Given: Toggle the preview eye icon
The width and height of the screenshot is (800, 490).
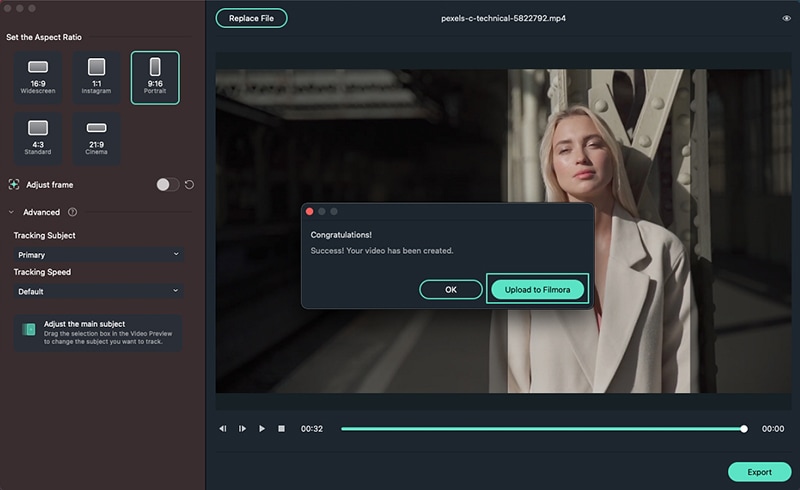Looking at the screenshot, I should tap(786, 18).
